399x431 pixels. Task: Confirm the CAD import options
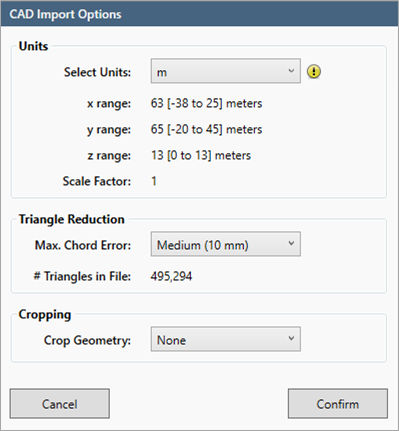[338, 403]
